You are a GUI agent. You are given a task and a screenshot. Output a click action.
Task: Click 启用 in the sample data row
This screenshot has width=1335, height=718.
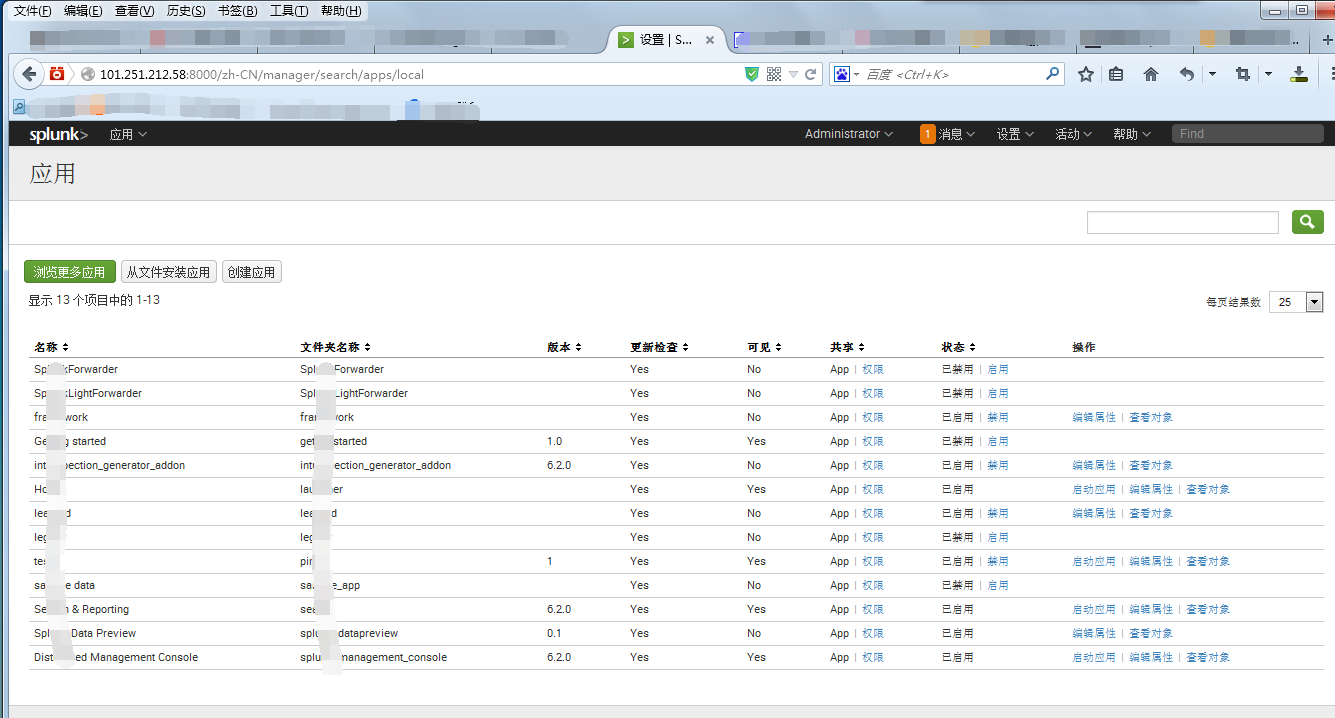tap(998, 585)
